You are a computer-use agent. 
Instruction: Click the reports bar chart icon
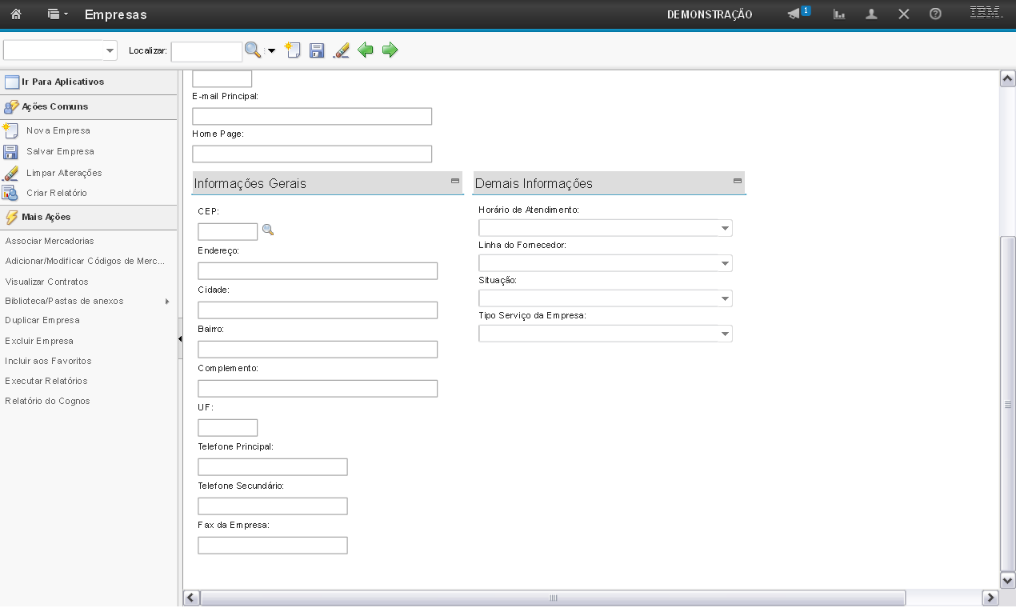(x=840, y=14)
